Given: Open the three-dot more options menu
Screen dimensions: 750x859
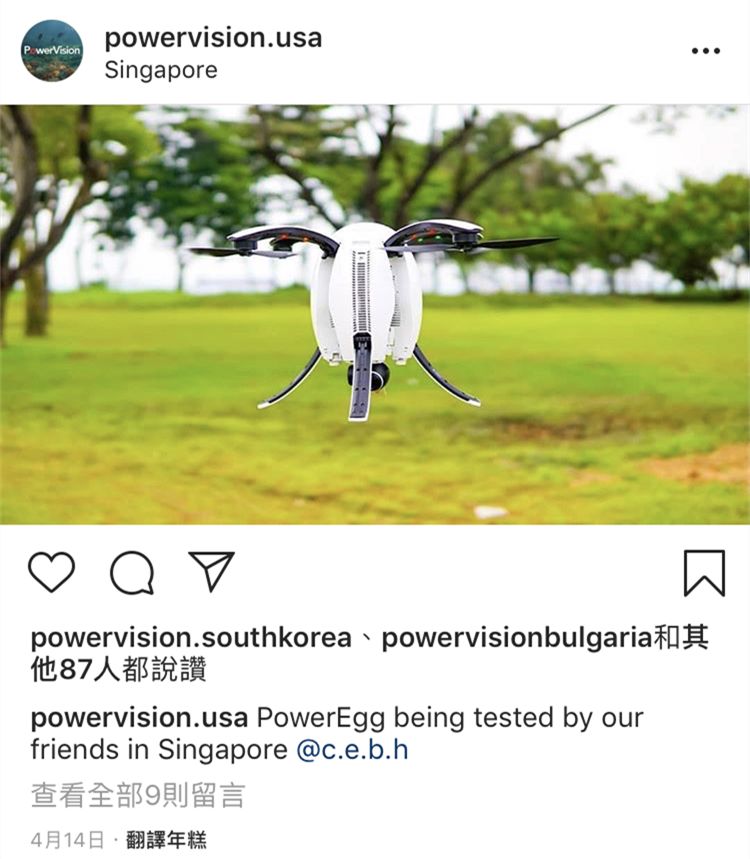Looking at the screenshot, I should coord(706,51).
